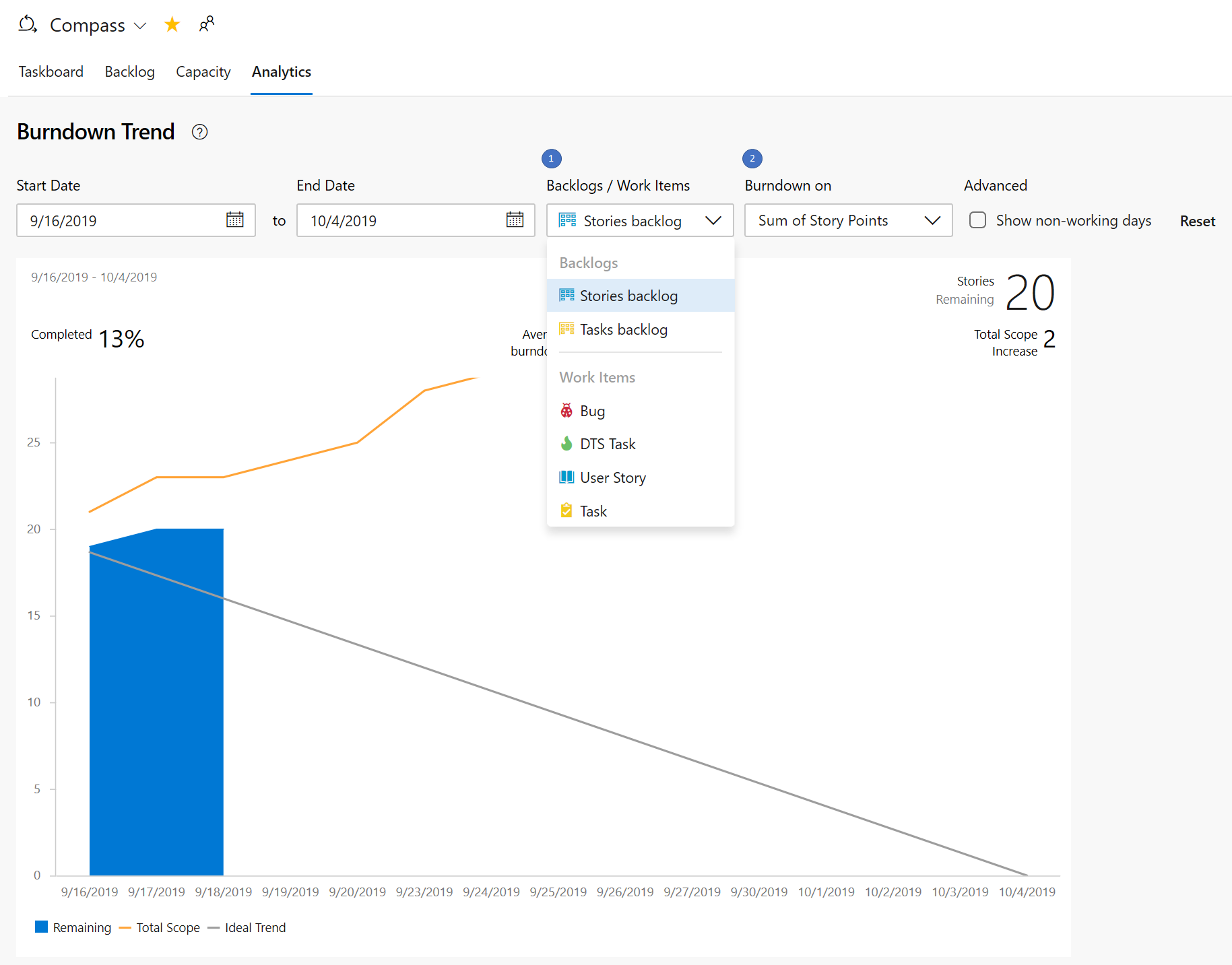Unfavorite the project via the star icon
Screen dimensions: 1232x965
(x=172, y=24)
